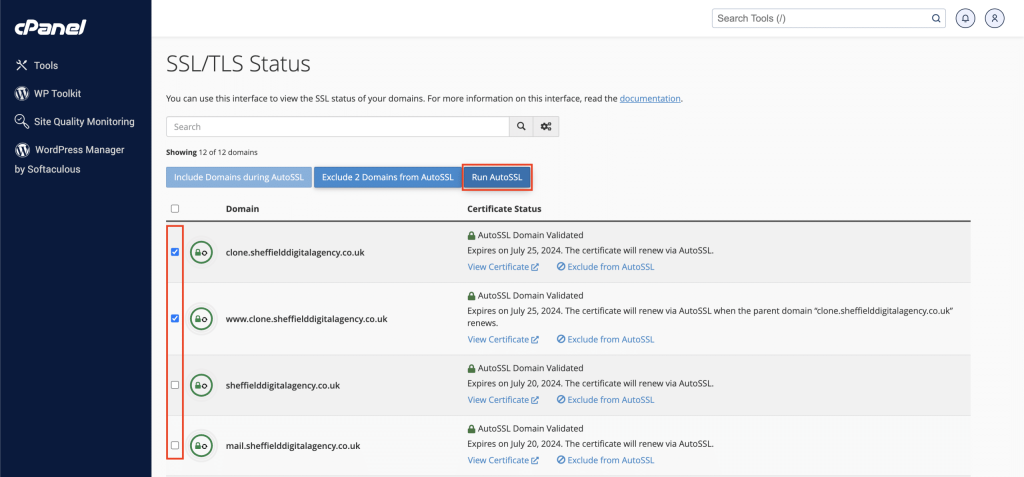Uncheck www.clone.sheffielddigitalagency.co.uk checkbox
This screenshot has width=1024, height=477.
pos(174,319)
